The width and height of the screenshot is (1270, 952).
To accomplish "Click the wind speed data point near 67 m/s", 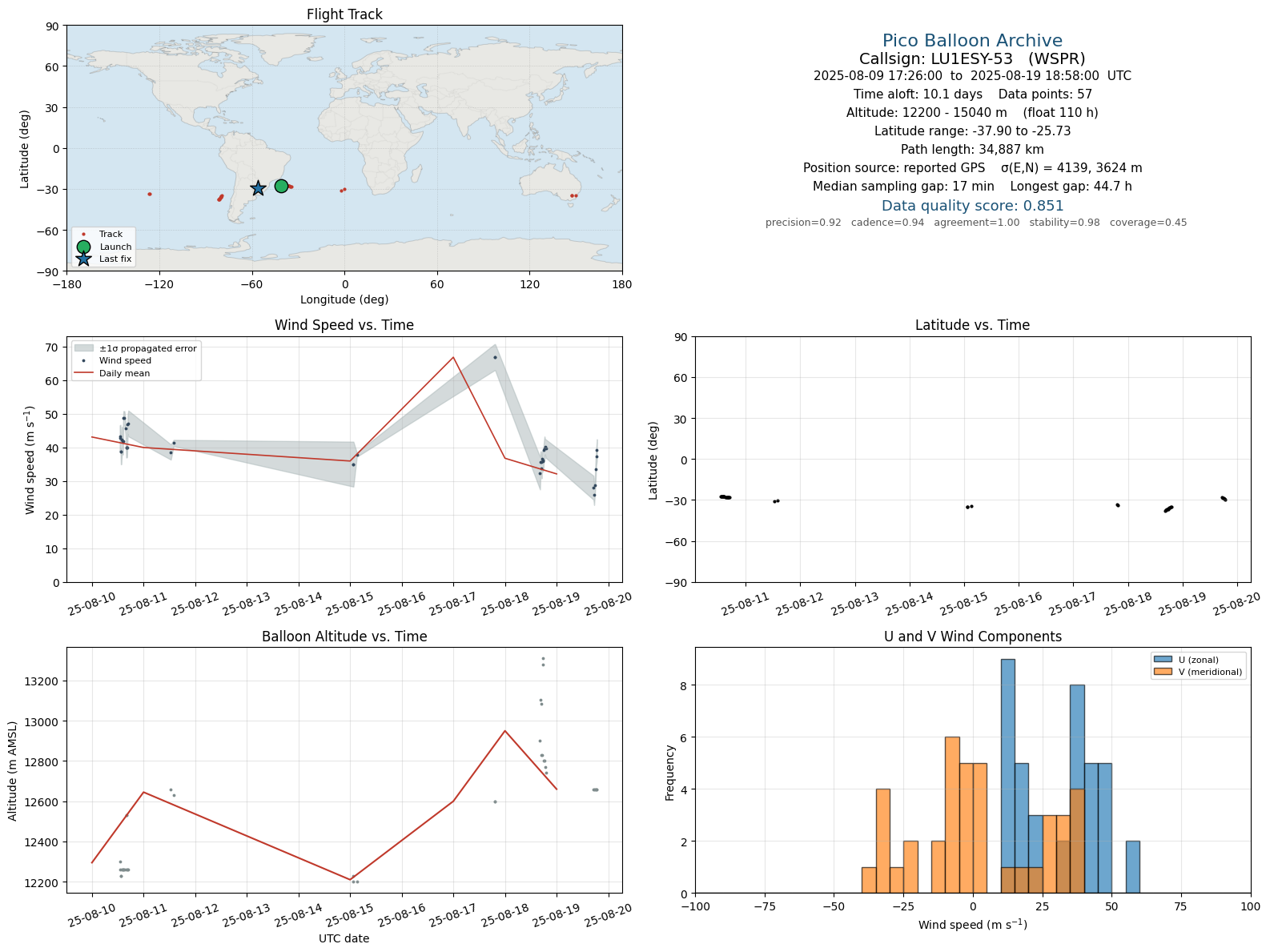I will [495, 357].
